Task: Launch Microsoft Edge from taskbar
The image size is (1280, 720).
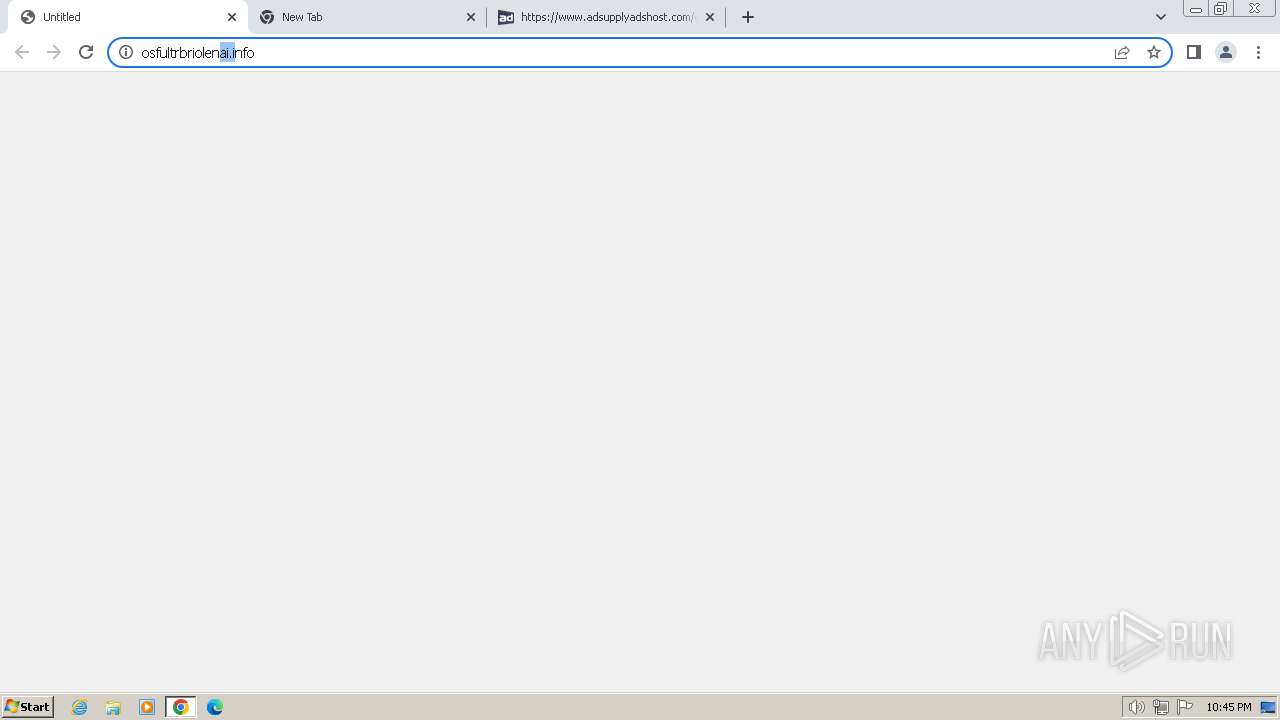Action: (x=215, y=707)
